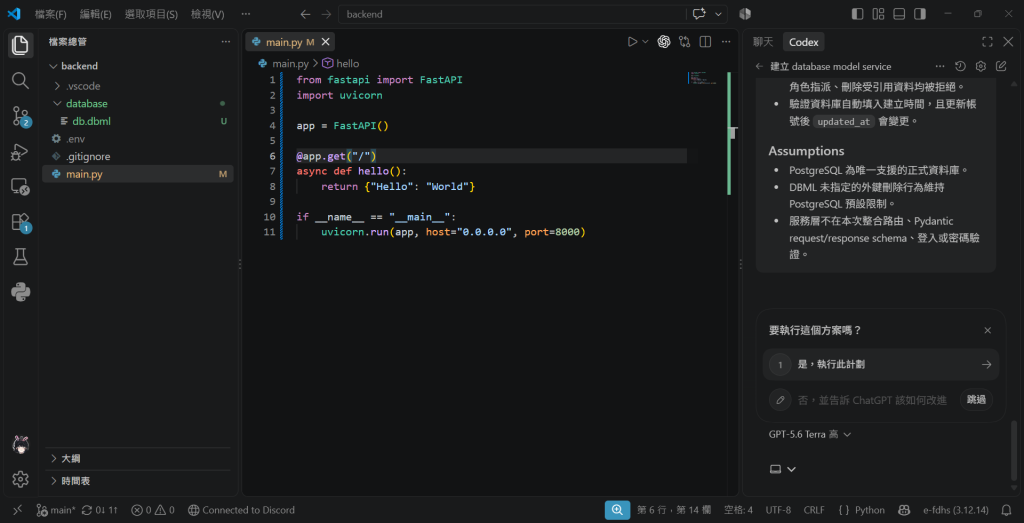This screenshot has width=1024, height=523.
Task: Click the 跳過 skip button
Action: point(976,400)
